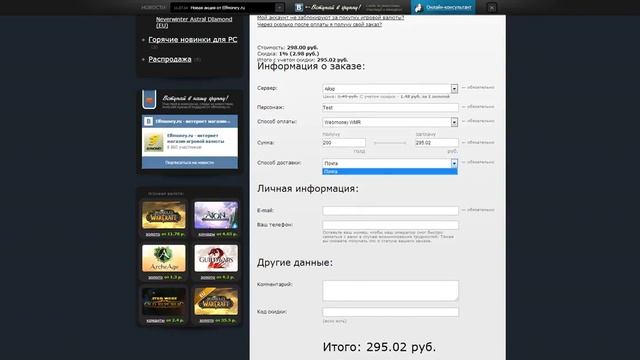Open the Распродажа category link
This screenshot has width=640, height=360.
coord(170,59)
